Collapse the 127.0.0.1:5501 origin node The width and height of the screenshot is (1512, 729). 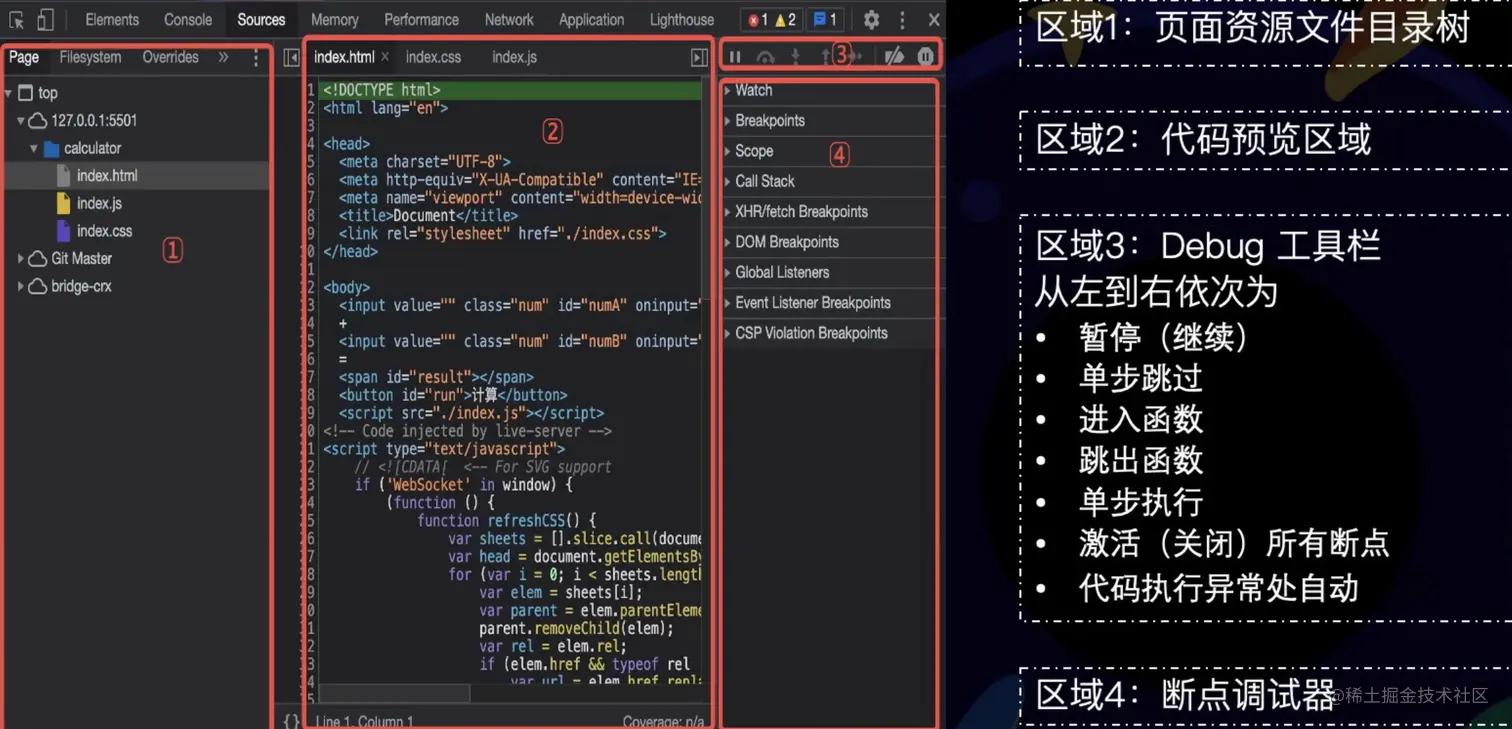click(21, 121)
